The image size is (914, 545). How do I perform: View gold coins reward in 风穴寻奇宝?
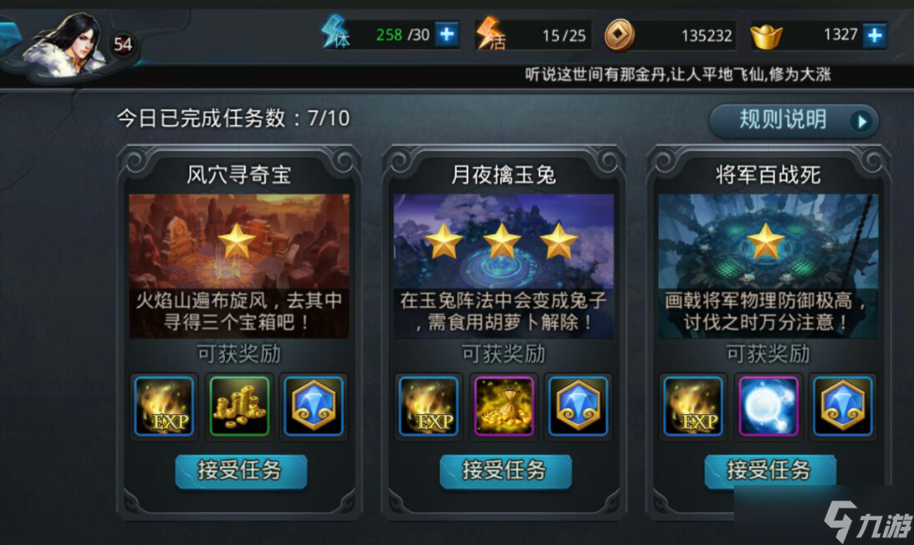coord(239,406)
